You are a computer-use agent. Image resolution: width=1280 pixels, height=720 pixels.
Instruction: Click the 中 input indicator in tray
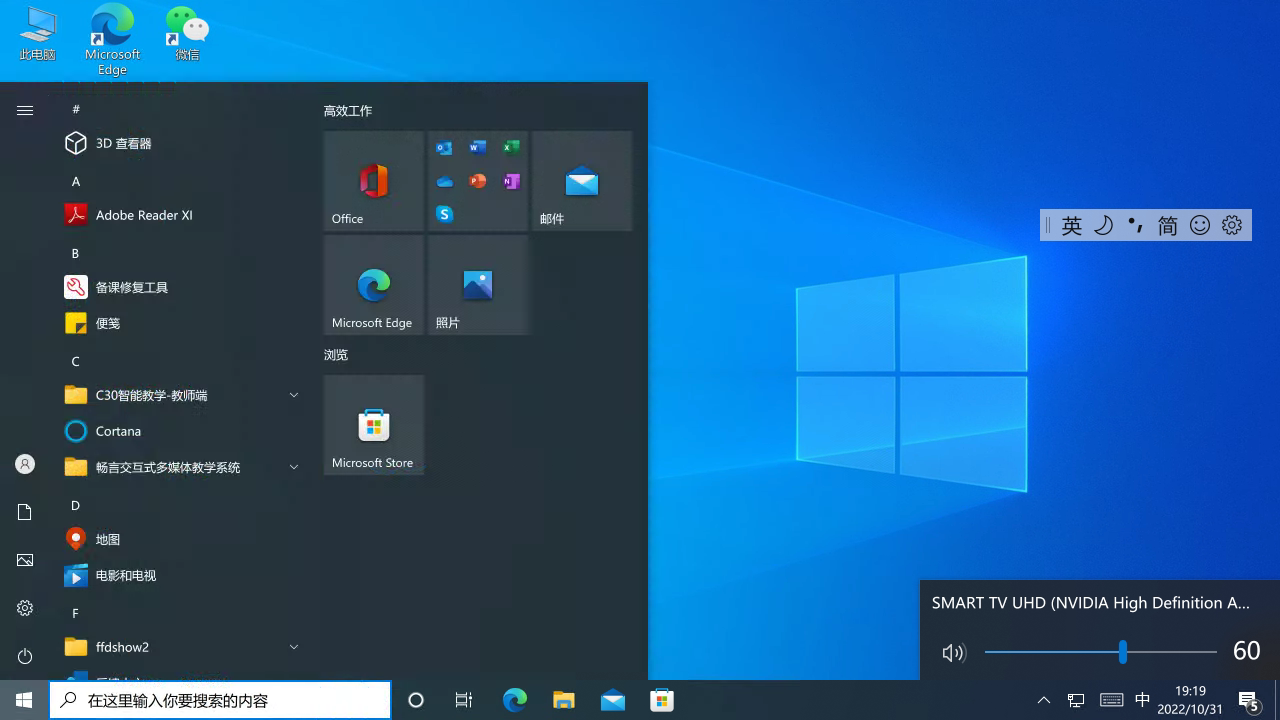tap(1143, 700)
